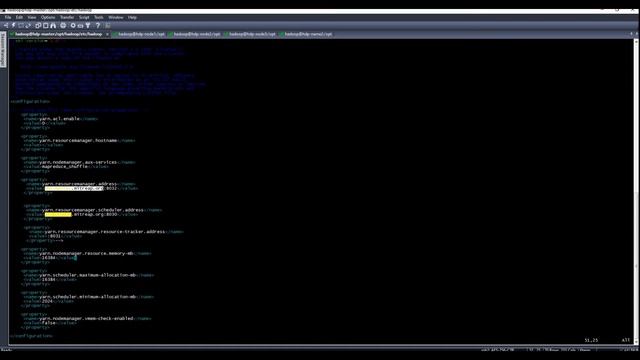Screen dimensions: 640x360
Task: Click the :8031 value line
Action: tap(55, 236)
